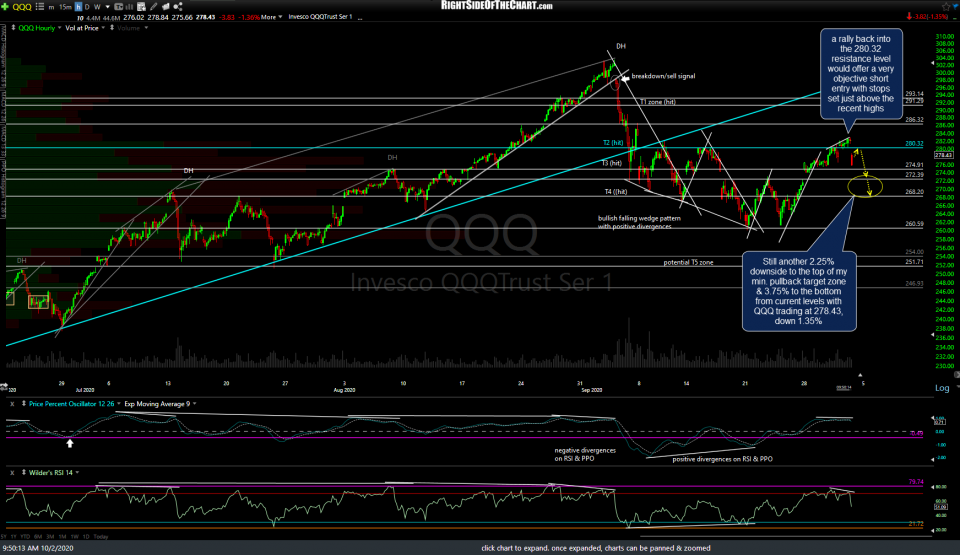
Task: Click the breakdown/sell signal annotation
Action: coord(663,77)
